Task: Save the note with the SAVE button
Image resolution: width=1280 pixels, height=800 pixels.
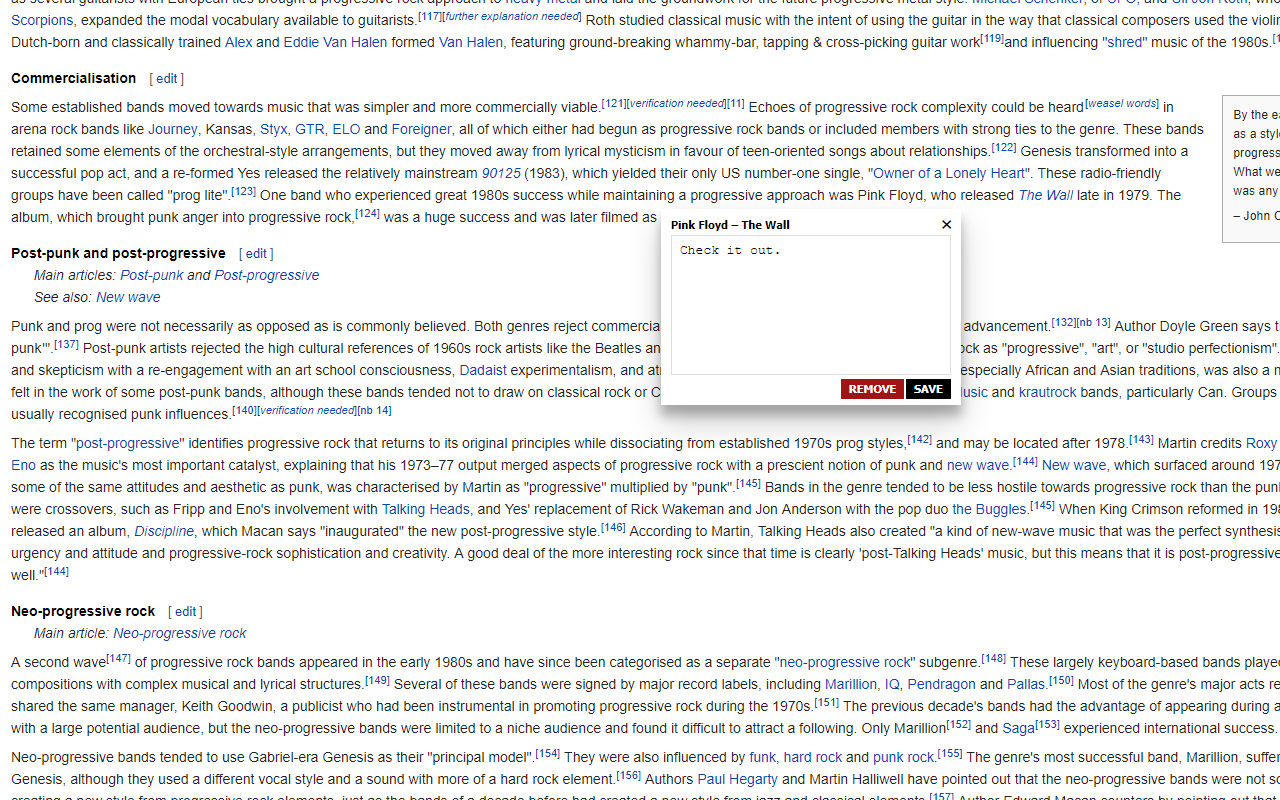Action: (928, 389)
